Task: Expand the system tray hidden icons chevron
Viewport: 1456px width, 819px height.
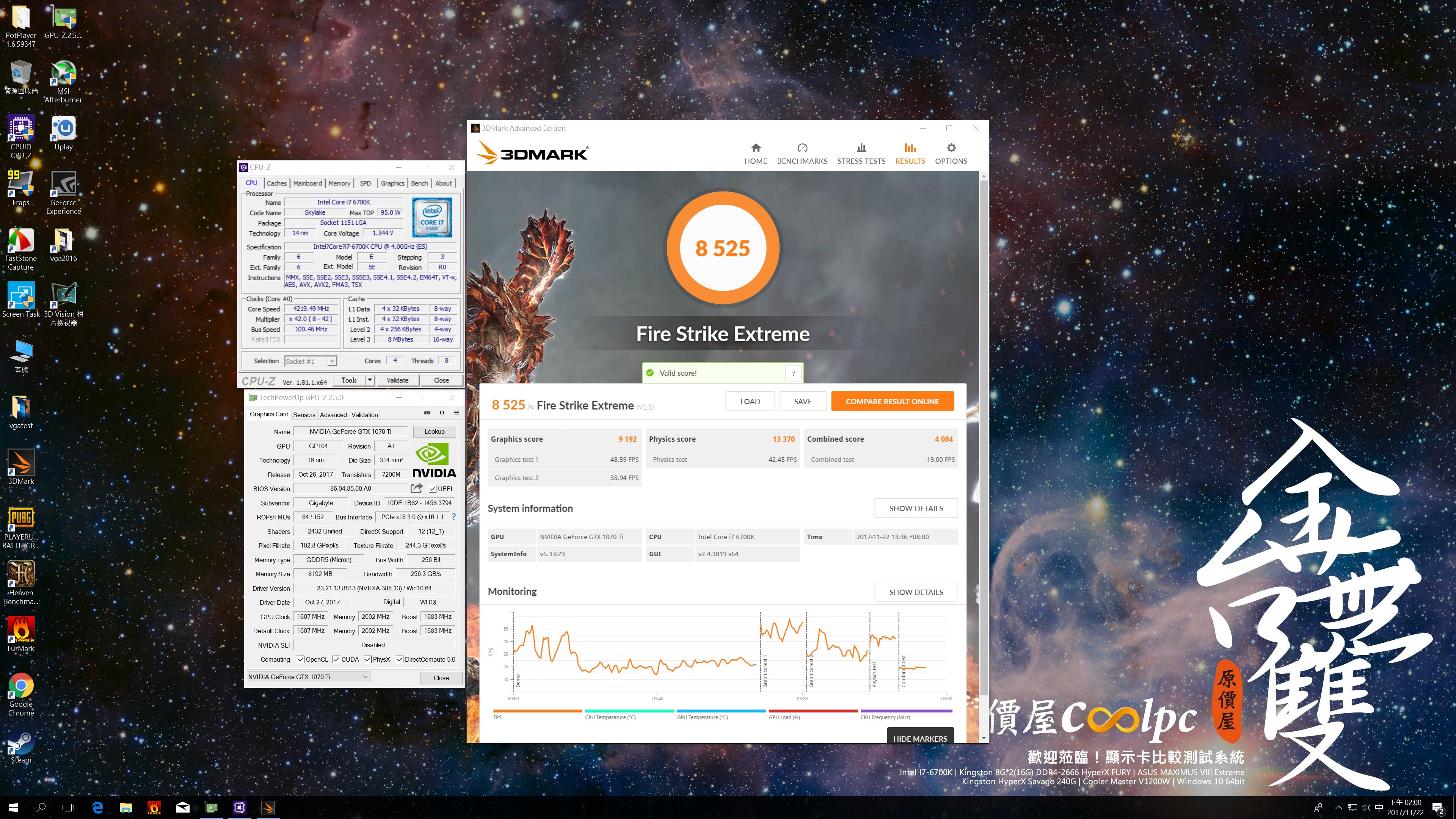Action: pyautogui.click(x=1338, y=807)
